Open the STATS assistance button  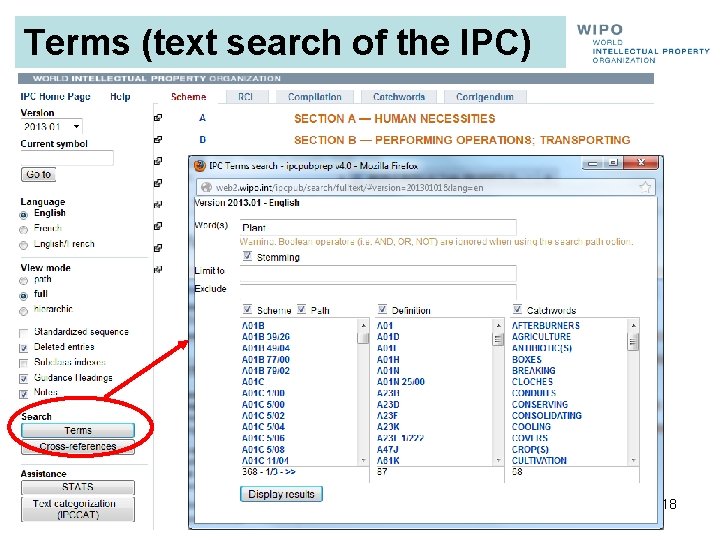(78, 487)
